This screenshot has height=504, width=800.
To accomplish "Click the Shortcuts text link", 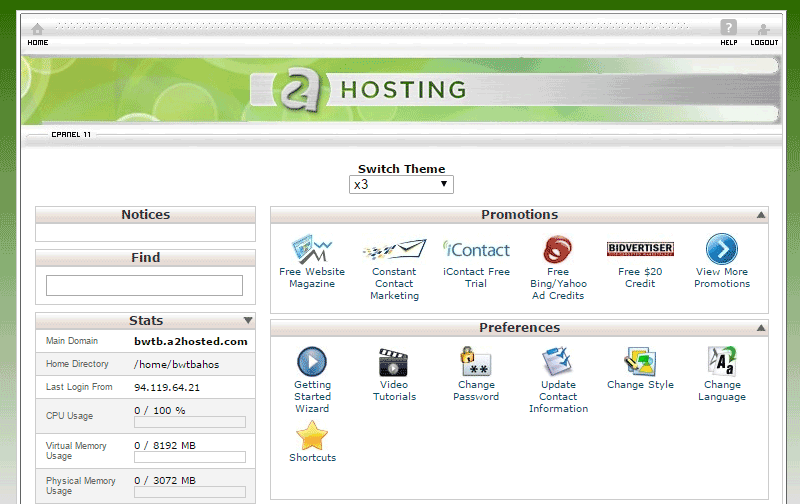I will coord(312,458).
